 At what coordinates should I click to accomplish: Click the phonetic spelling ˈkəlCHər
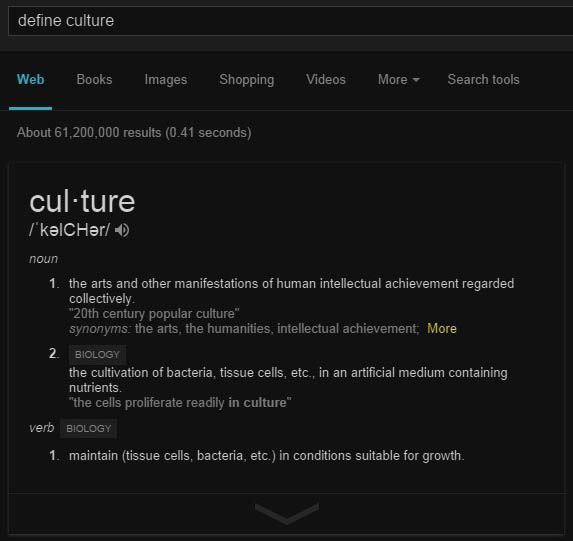69,230
